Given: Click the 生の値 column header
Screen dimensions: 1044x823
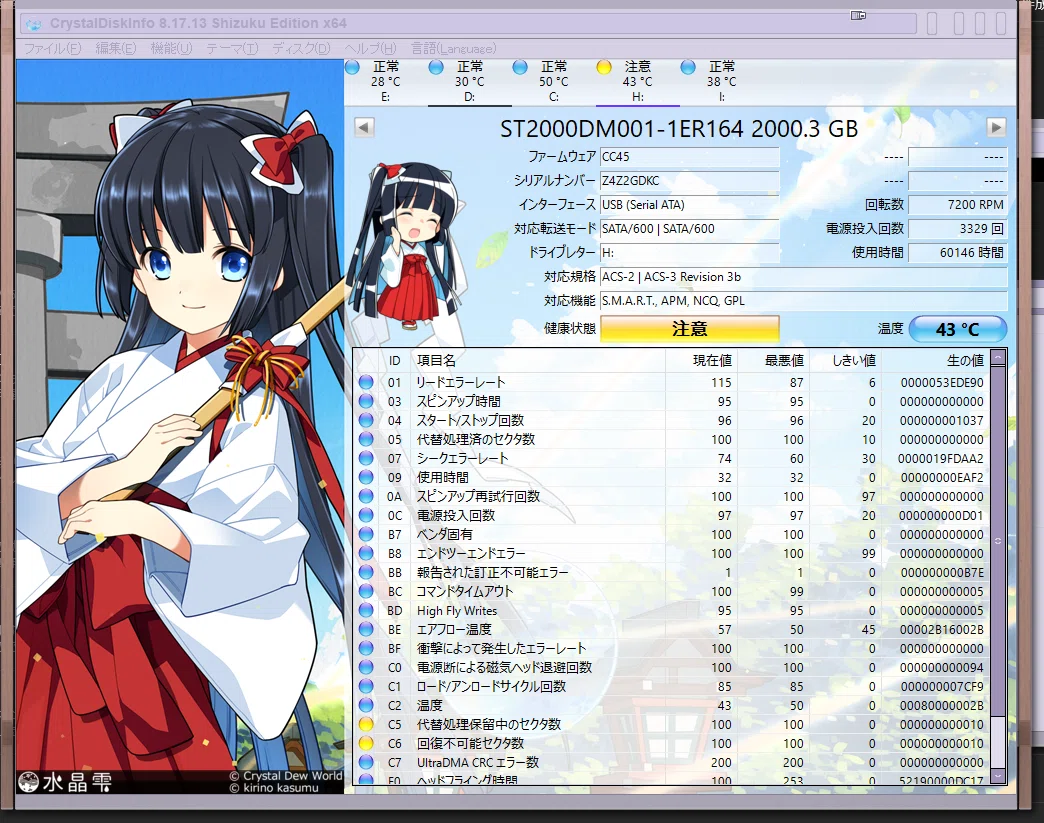Looking at the screenshot, I should (935, 360).
